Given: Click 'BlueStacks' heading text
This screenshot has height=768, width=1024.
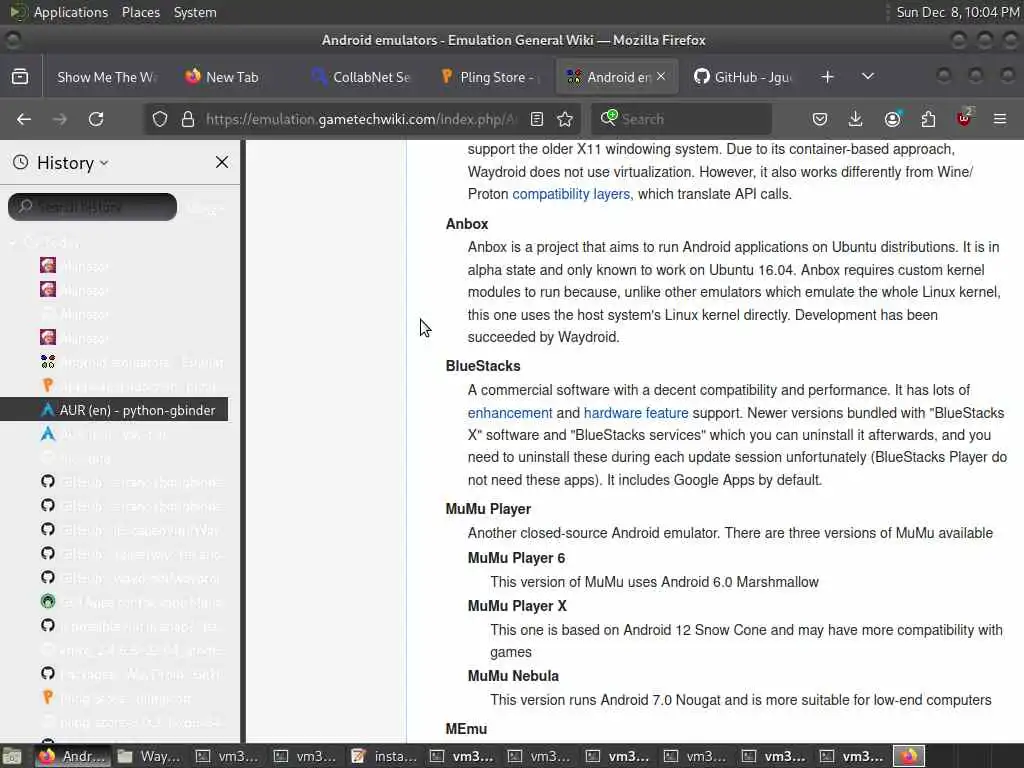Looking at the screenshot, I should [483, 366].
